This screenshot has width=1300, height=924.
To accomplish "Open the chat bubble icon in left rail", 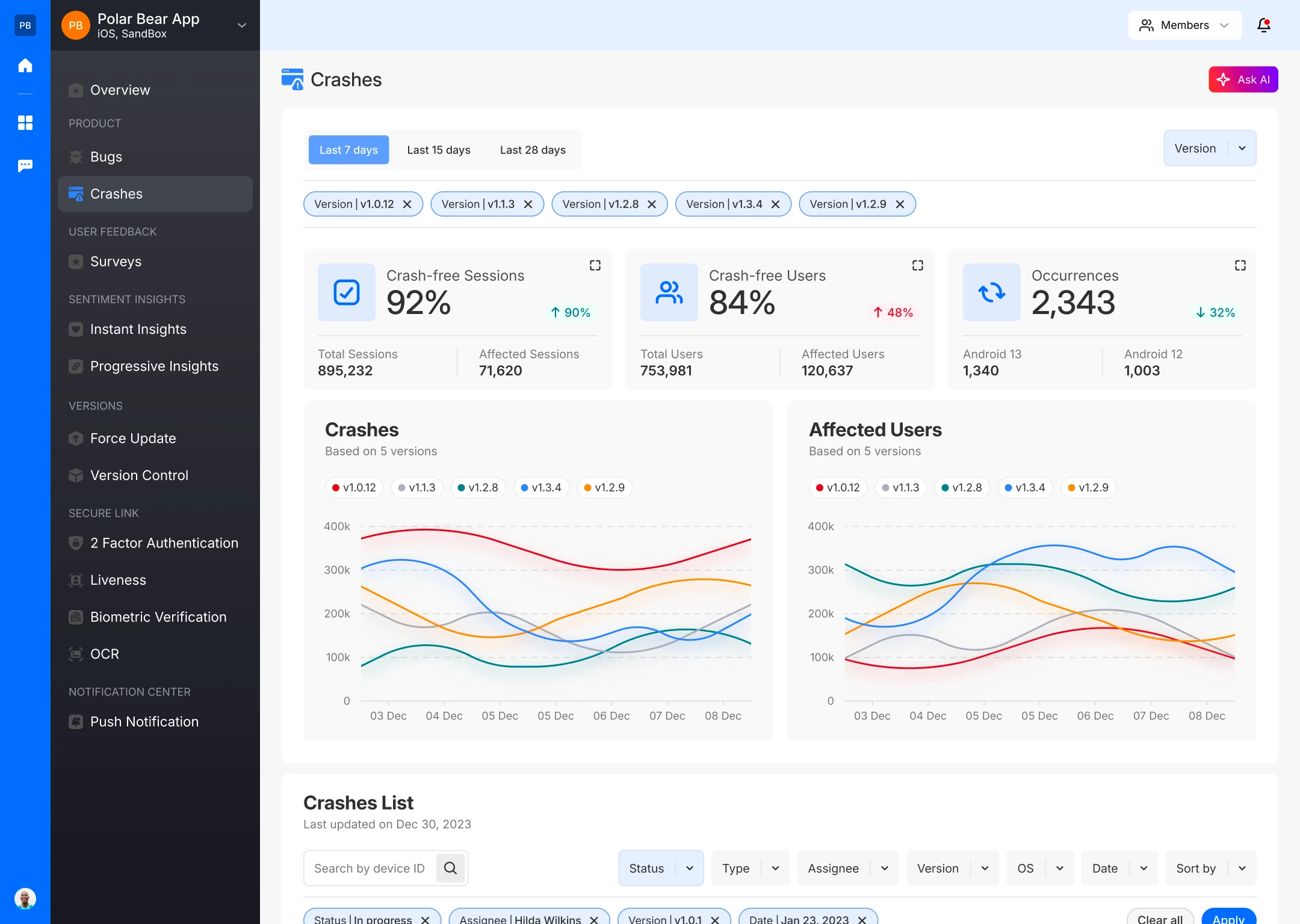I will point(25,165).
